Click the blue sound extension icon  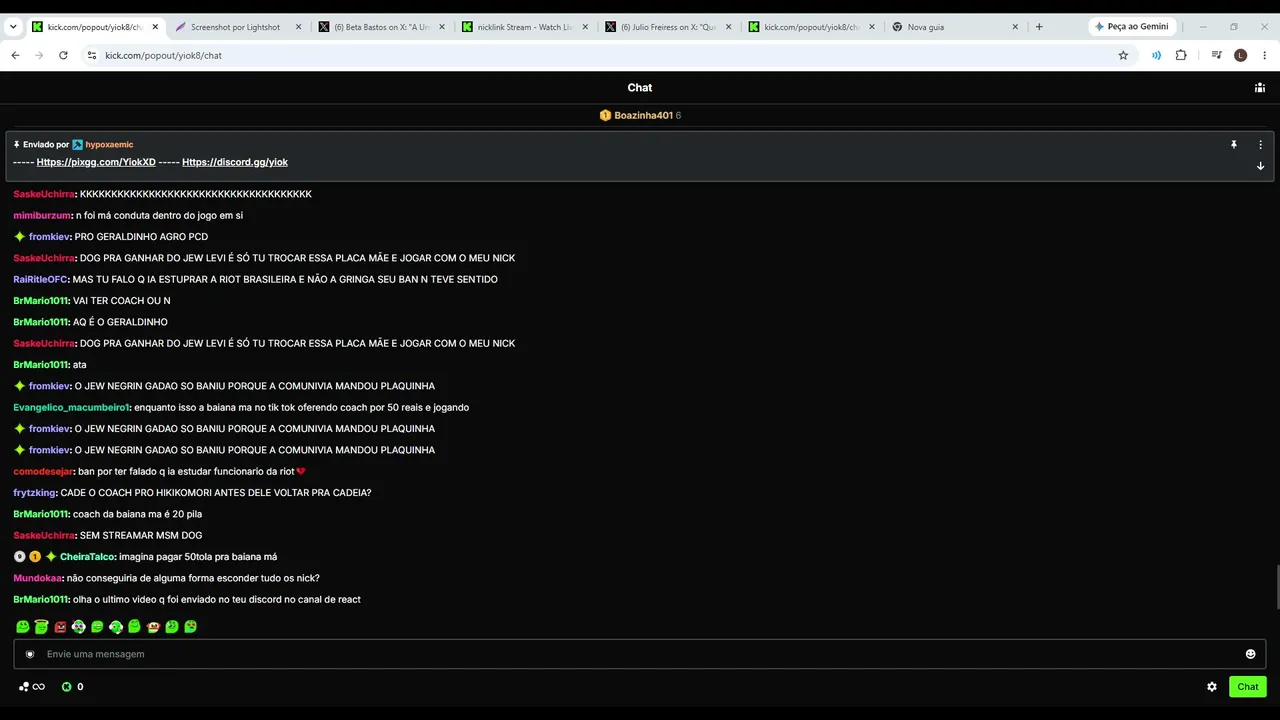[1157, 55]
